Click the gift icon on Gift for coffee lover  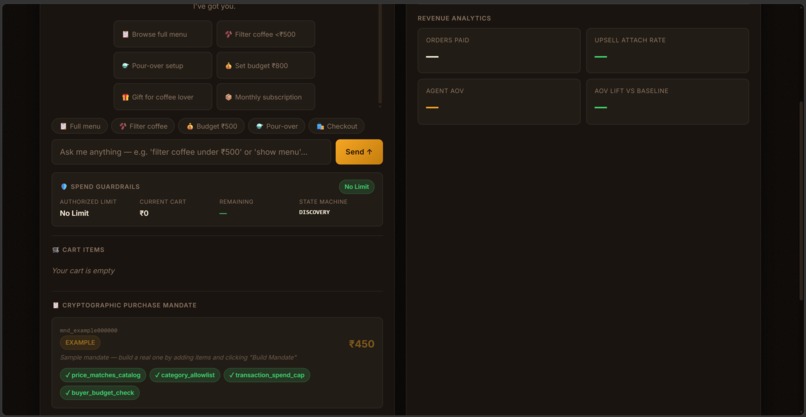point(125,97)
